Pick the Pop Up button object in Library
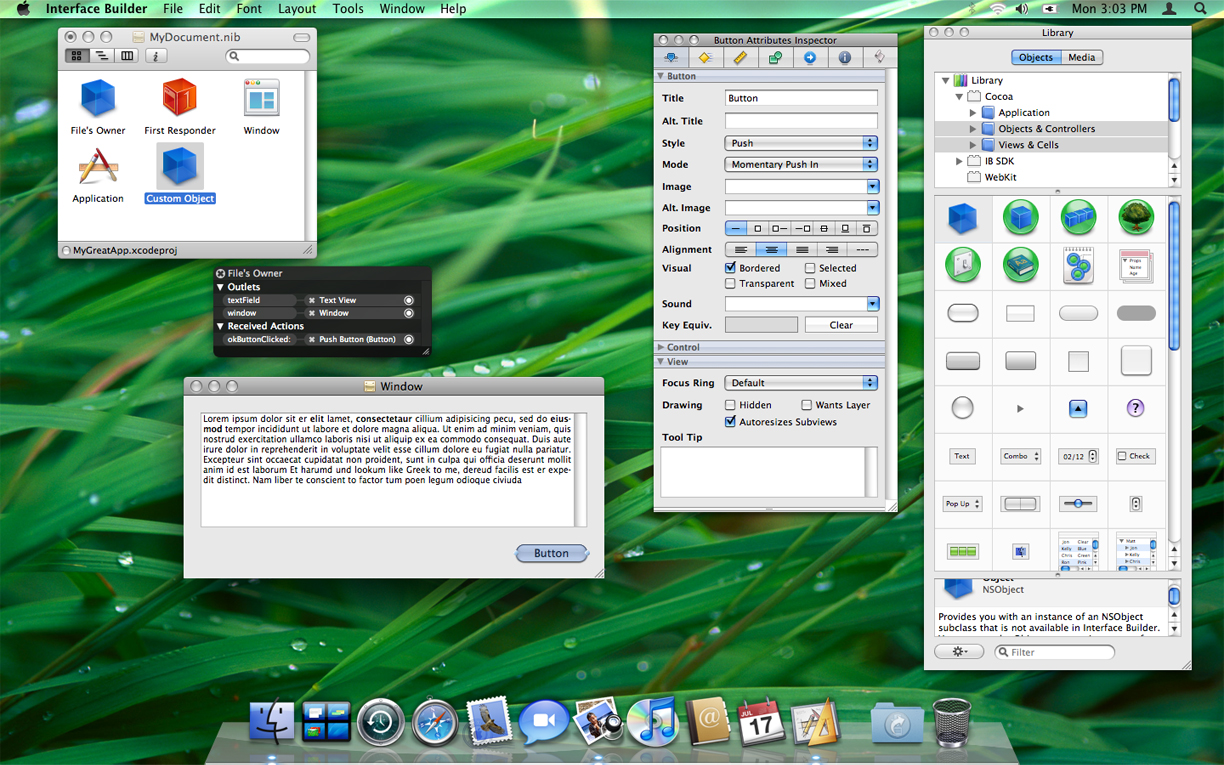 click(962, 504)
